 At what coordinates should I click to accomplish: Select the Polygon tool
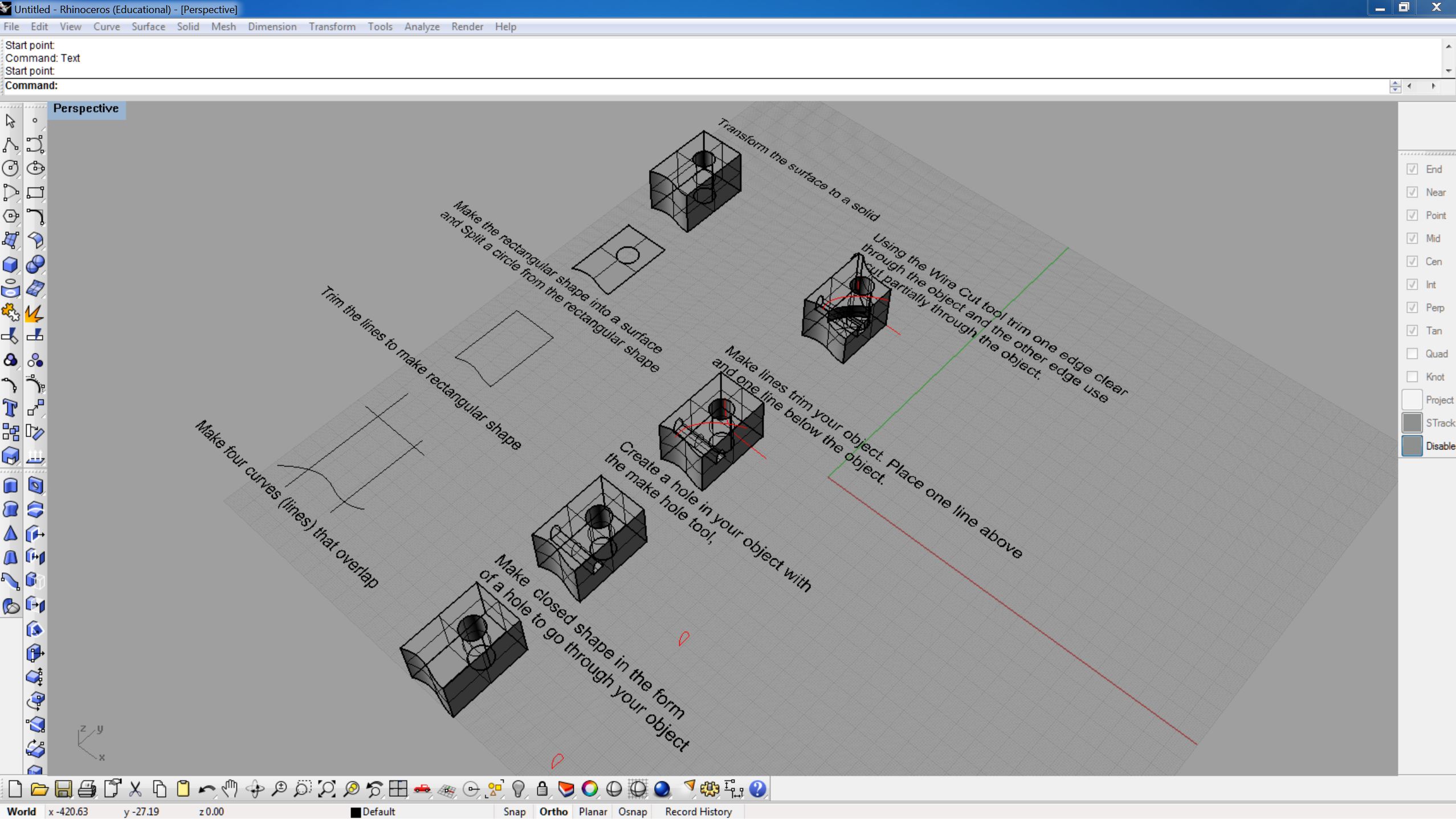pyautogui.click(x=10, y=216)
